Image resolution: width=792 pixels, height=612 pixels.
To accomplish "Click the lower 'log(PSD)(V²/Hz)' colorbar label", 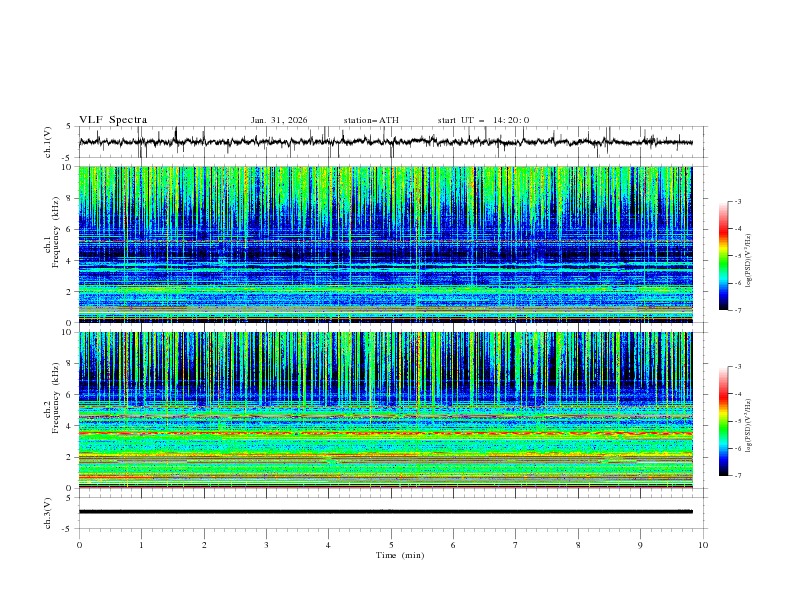I will (748, 425).
